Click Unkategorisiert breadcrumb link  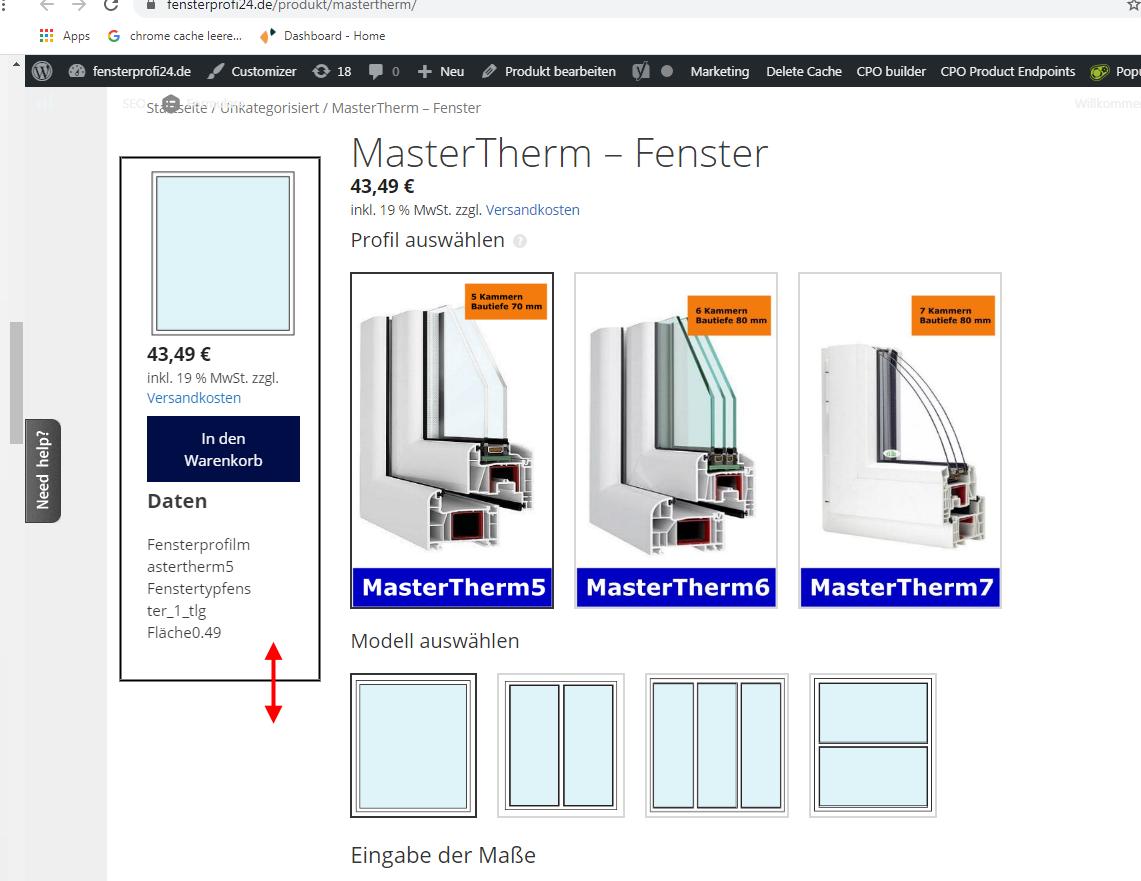pyautogui.click(x=269, y=108)
